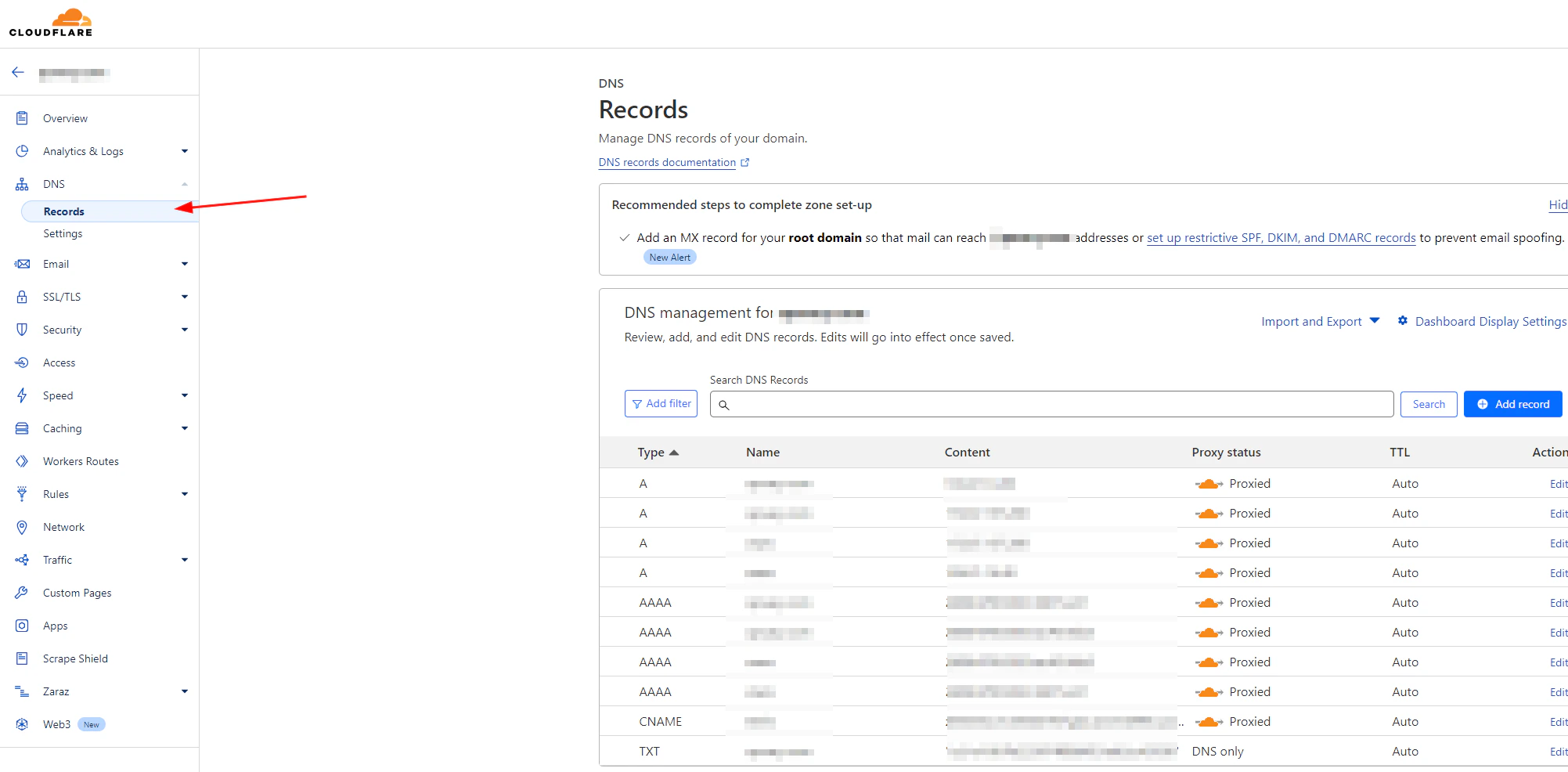
Task: Click the magnifier icon in the search box
Action: [724, 405]
